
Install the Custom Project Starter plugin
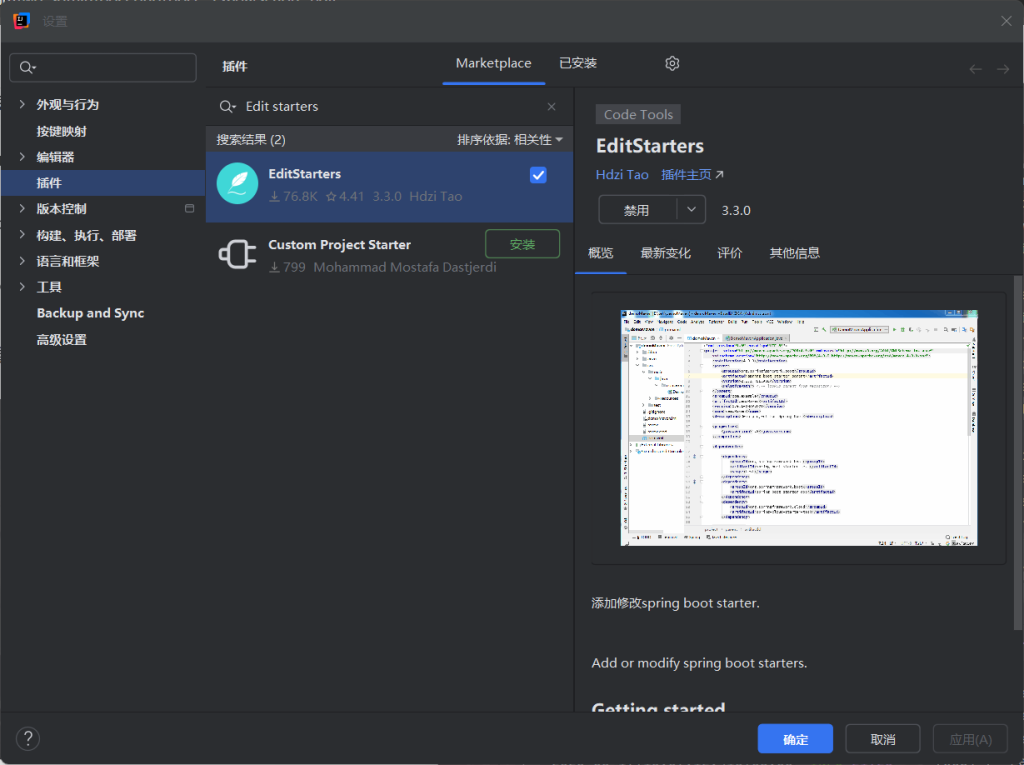pos(522,244)
